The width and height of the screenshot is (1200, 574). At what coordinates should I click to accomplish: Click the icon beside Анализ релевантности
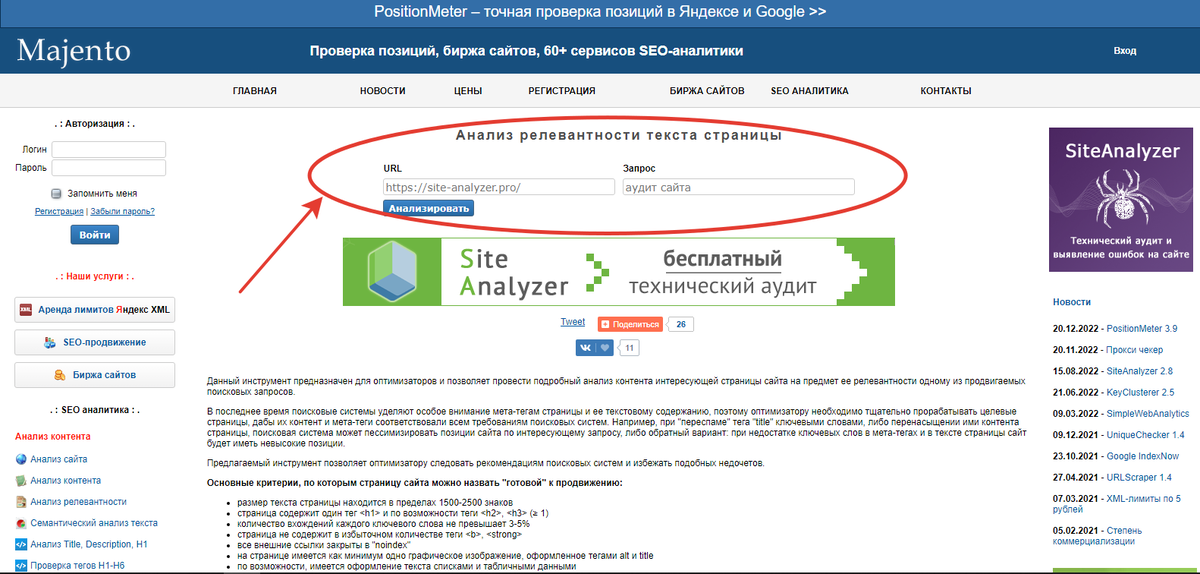(21, 501)
